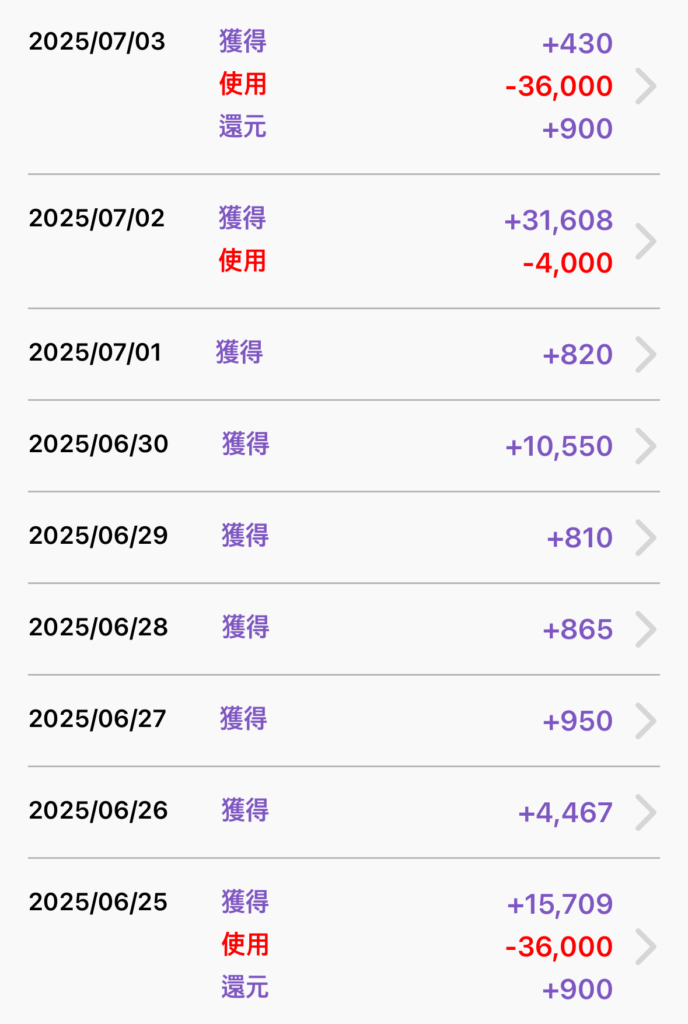Open details chevron for 2025/06/25 entry
688x1024 pixels.
tap(646, 946)
